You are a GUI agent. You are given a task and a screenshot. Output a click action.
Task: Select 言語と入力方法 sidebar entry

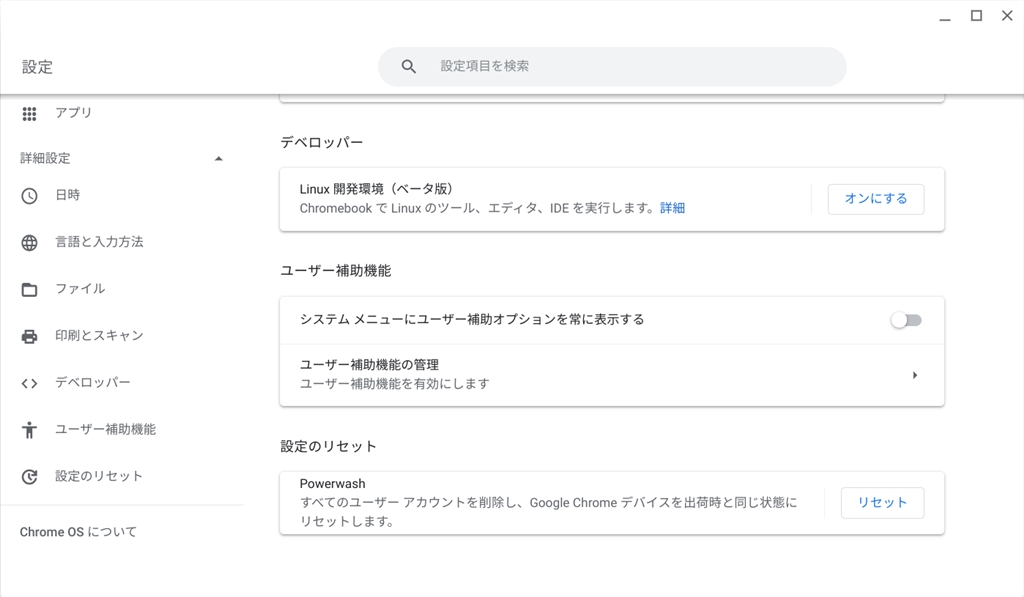pyautogui.click(x=99, y=242)
